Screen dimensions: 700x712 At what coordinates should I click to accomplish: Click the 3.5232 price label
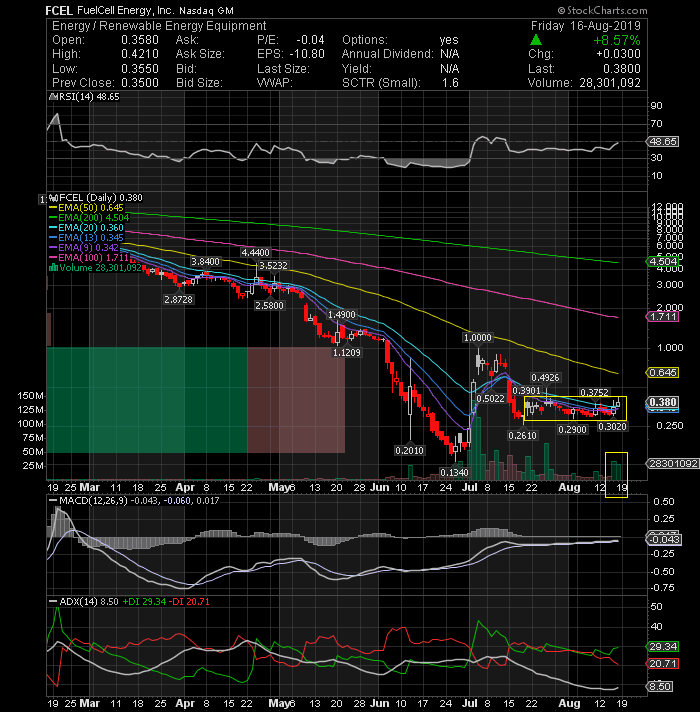pyautogui.click(x=273, y=265)
